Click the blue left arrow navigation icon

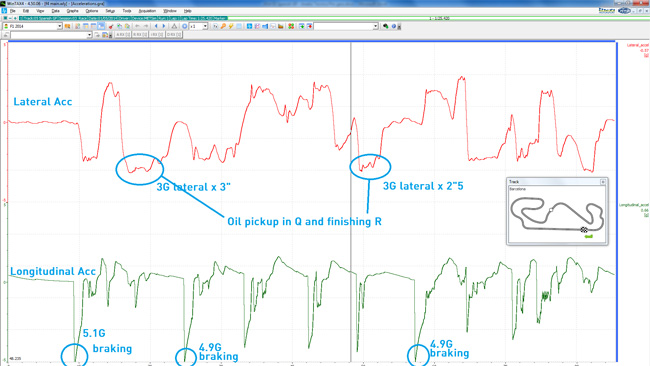click(x=156, y=26)
